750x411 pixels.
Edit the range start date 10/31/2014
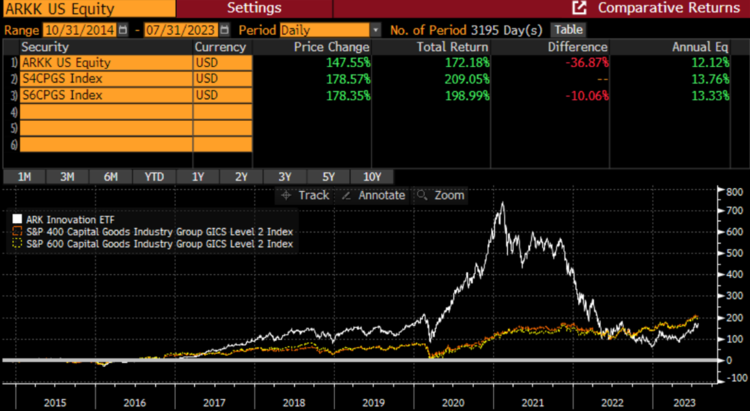point(78,30)
